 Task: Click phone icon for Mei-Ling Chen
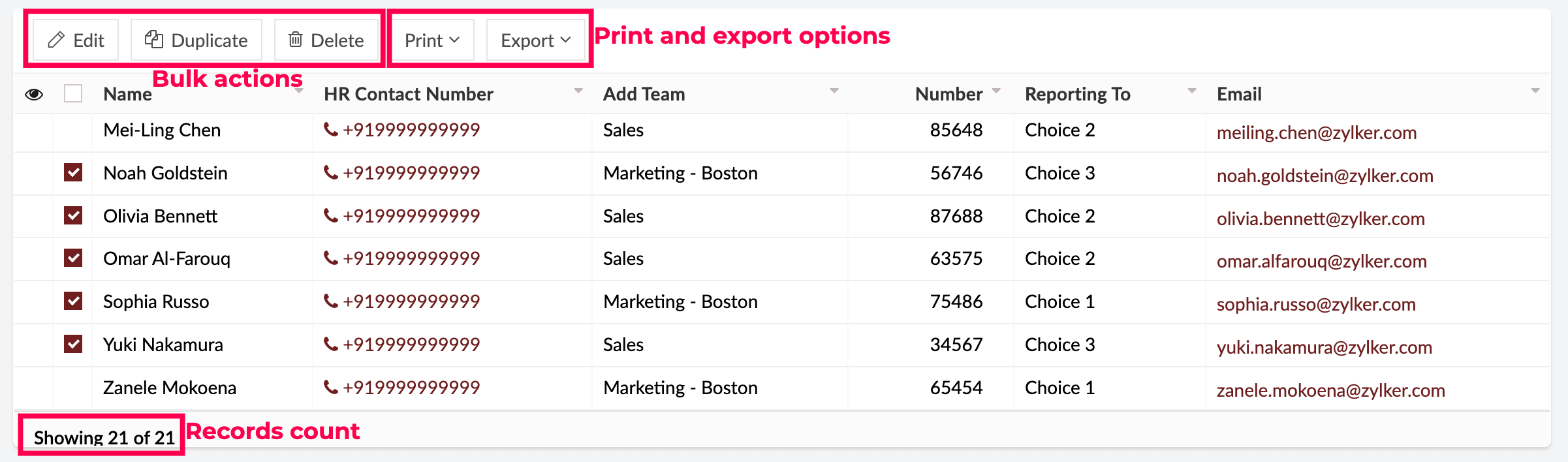click(x=331, y=130)
